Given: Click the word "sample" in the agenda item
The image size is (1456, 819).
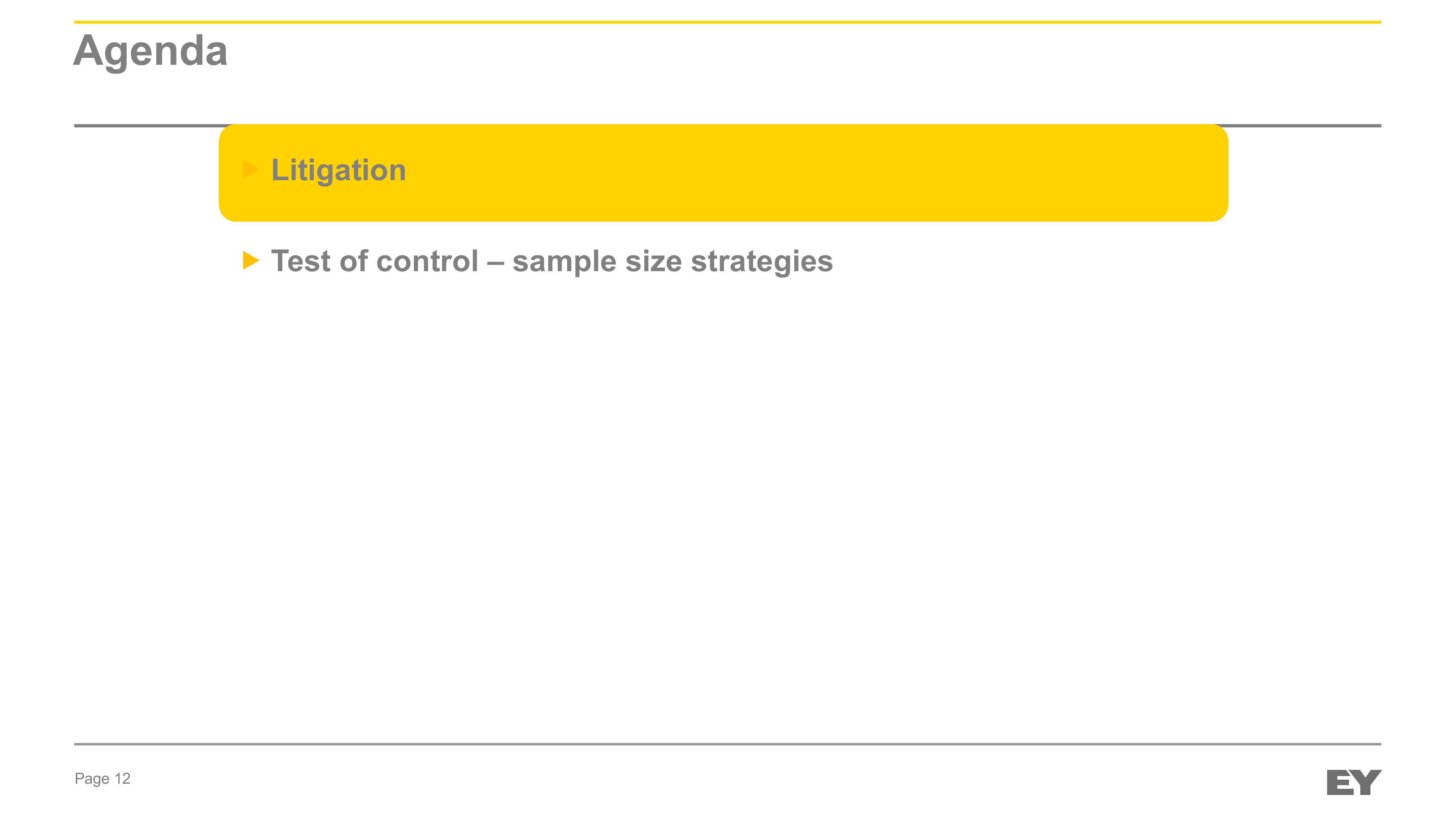Looking at the screenshot, I should [x=563, y=261].
